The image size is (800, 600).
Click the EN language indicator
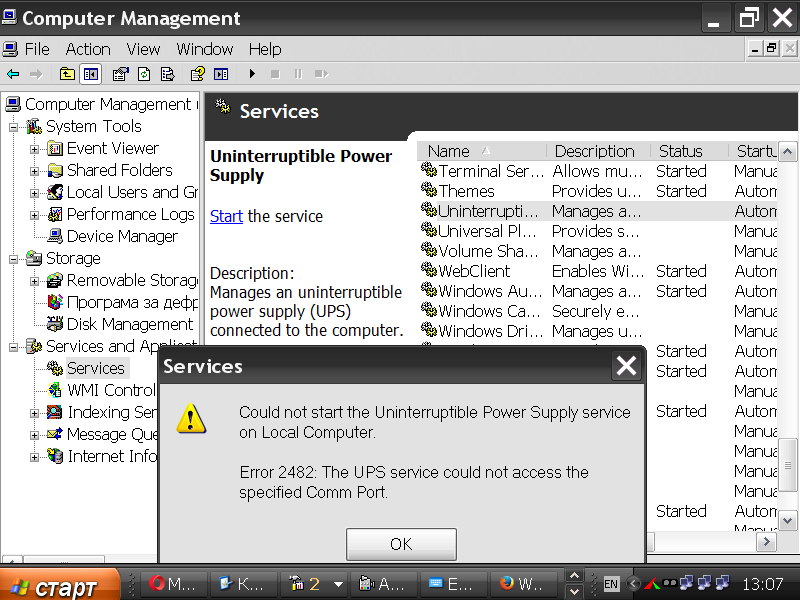(611, 584)
